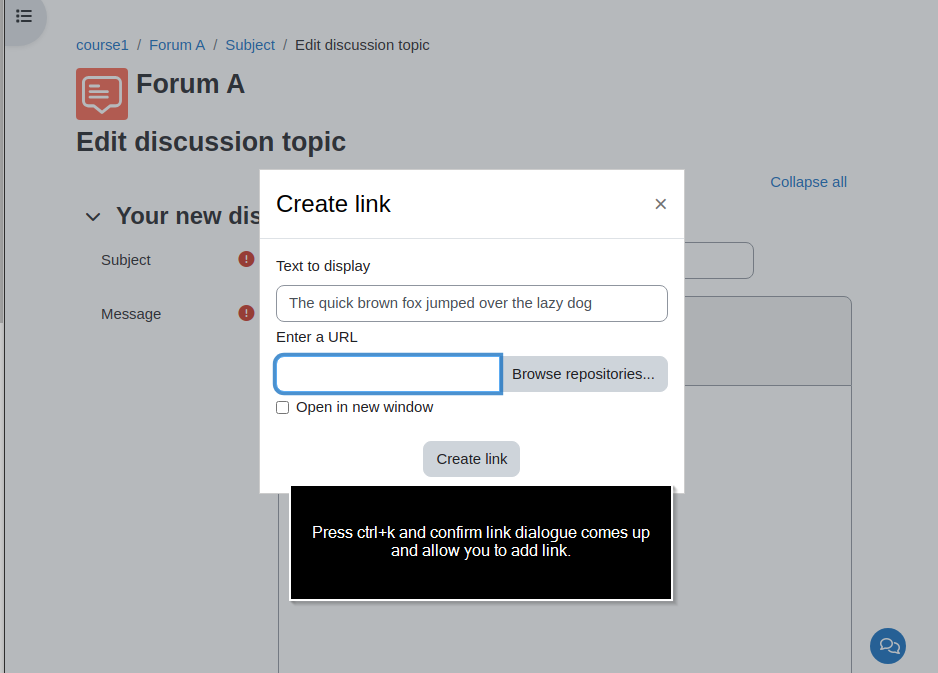
Task: Click the black ctrl+k instruction caption box
Action: click(x=481, y=542)
